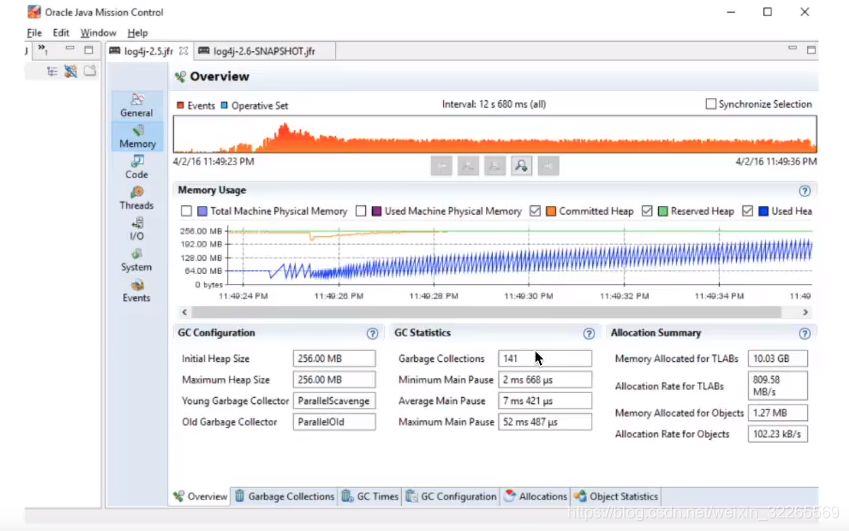Click the Allocation Rate for Objects field
The width and height of the screenshot is (849, 531).
[x=778, y=434]
